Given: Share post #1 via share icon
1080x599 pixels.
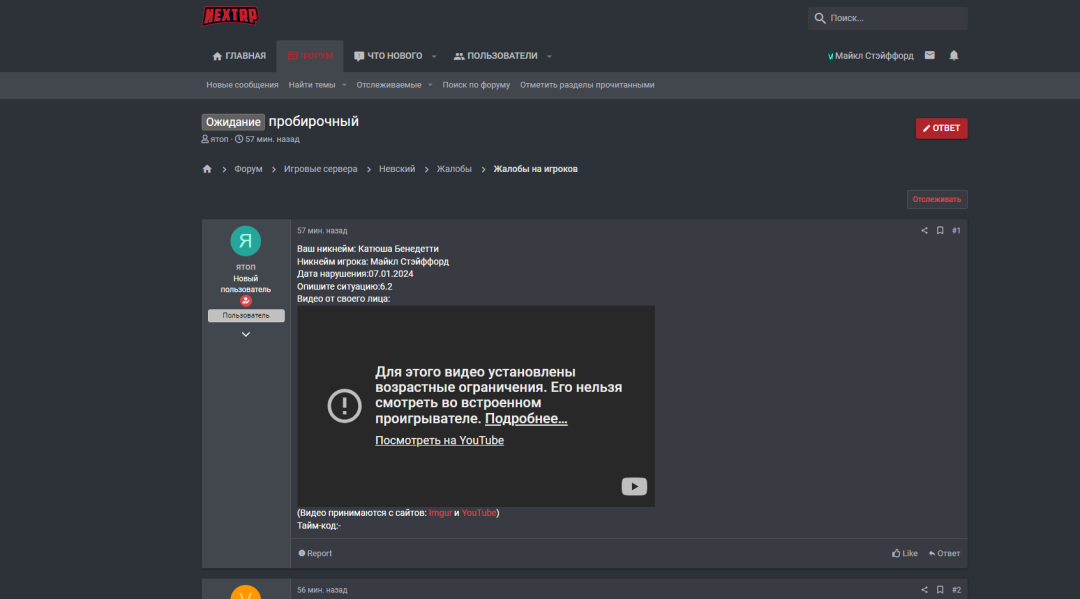Looking at the screenshot, I should tap(924, 231).
